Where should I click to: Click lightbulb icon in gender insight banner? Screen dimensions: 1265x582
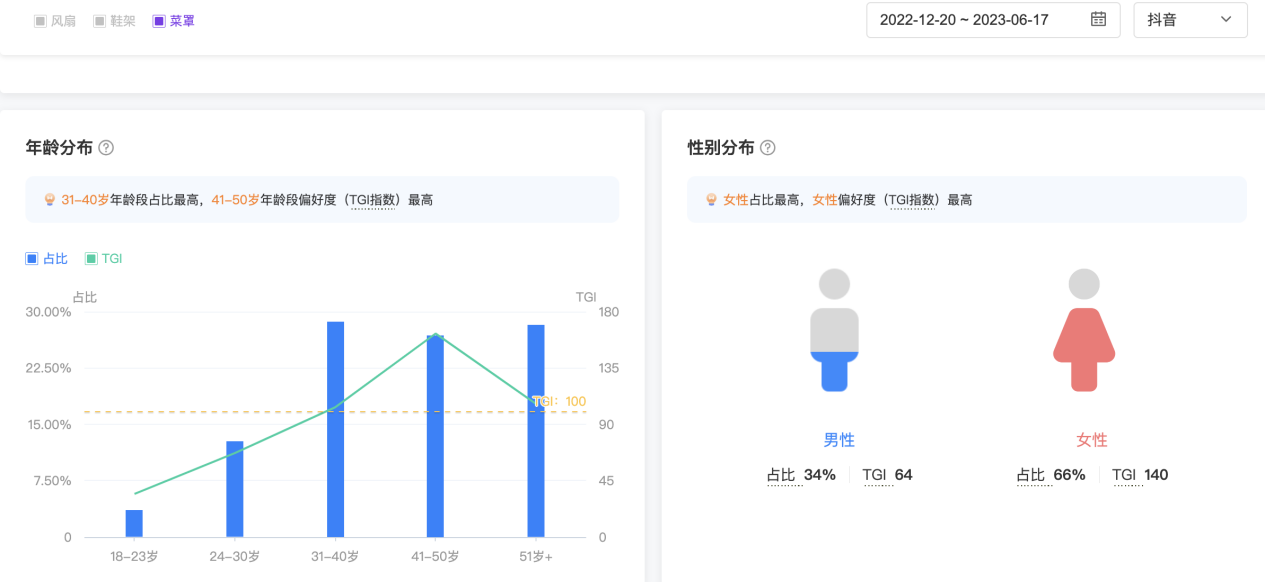click(x=711, y=200)
